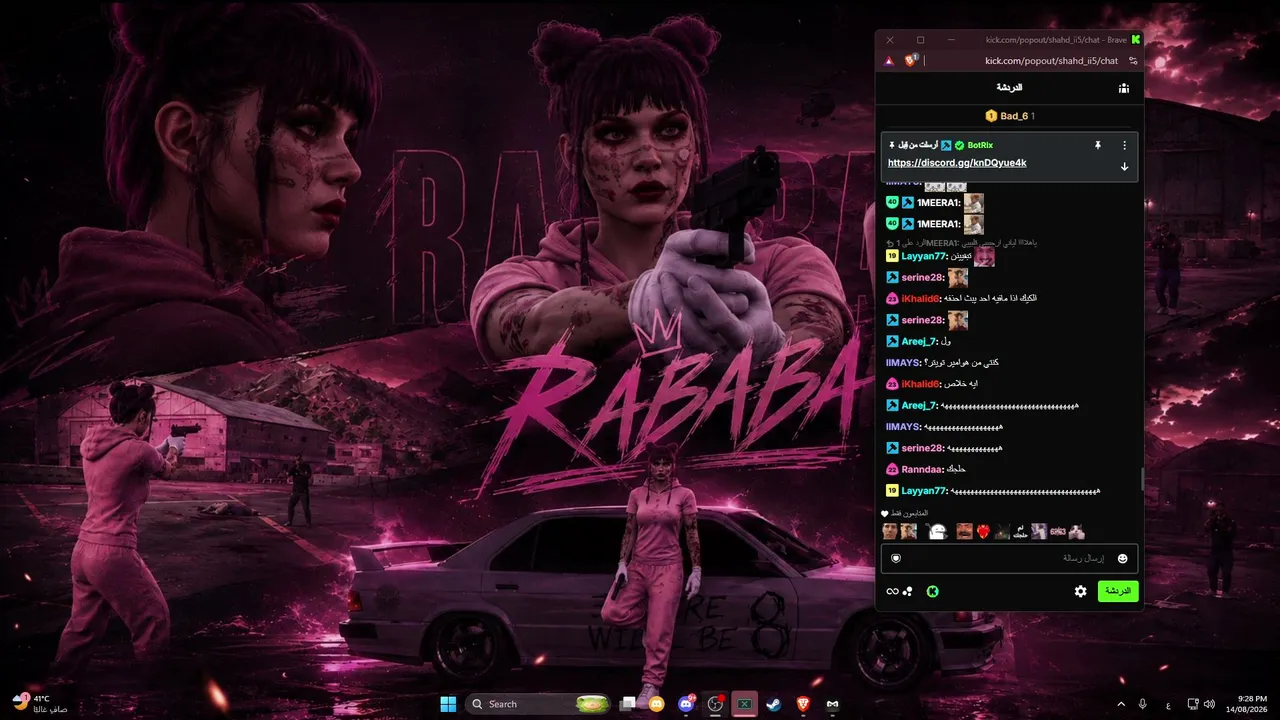Image resolution: width=1280 pixels, height=720 pixels.
Task: Open the Excel-style green X taskbar app
Action: pyautogui.click(x=744, y=704)
